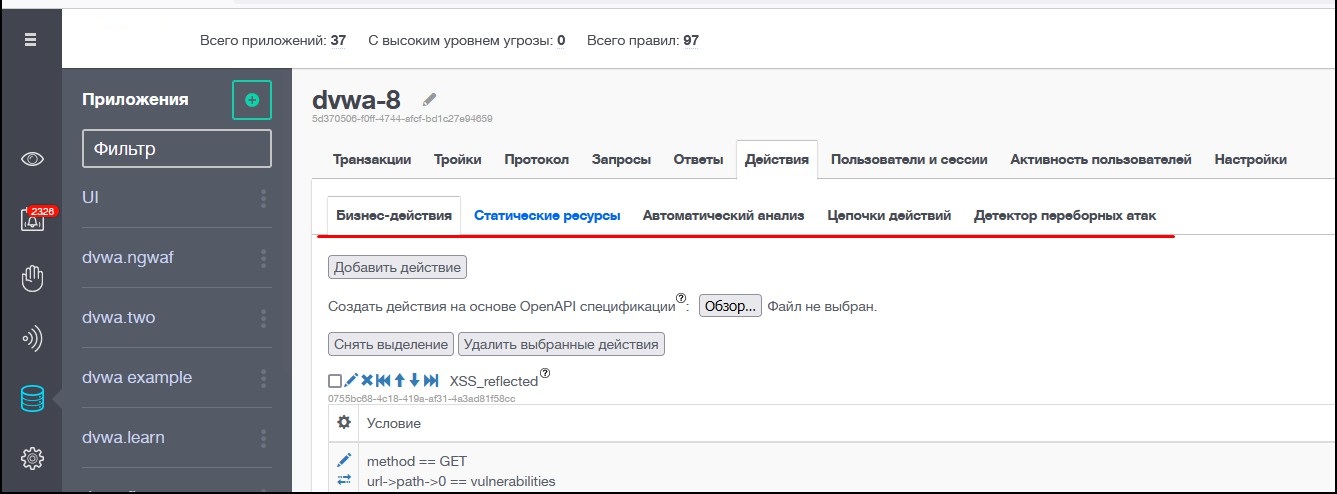Open the Активность пользователей tab
The width and height of the screenshot is (1337, 494).
pos(1101,159)
